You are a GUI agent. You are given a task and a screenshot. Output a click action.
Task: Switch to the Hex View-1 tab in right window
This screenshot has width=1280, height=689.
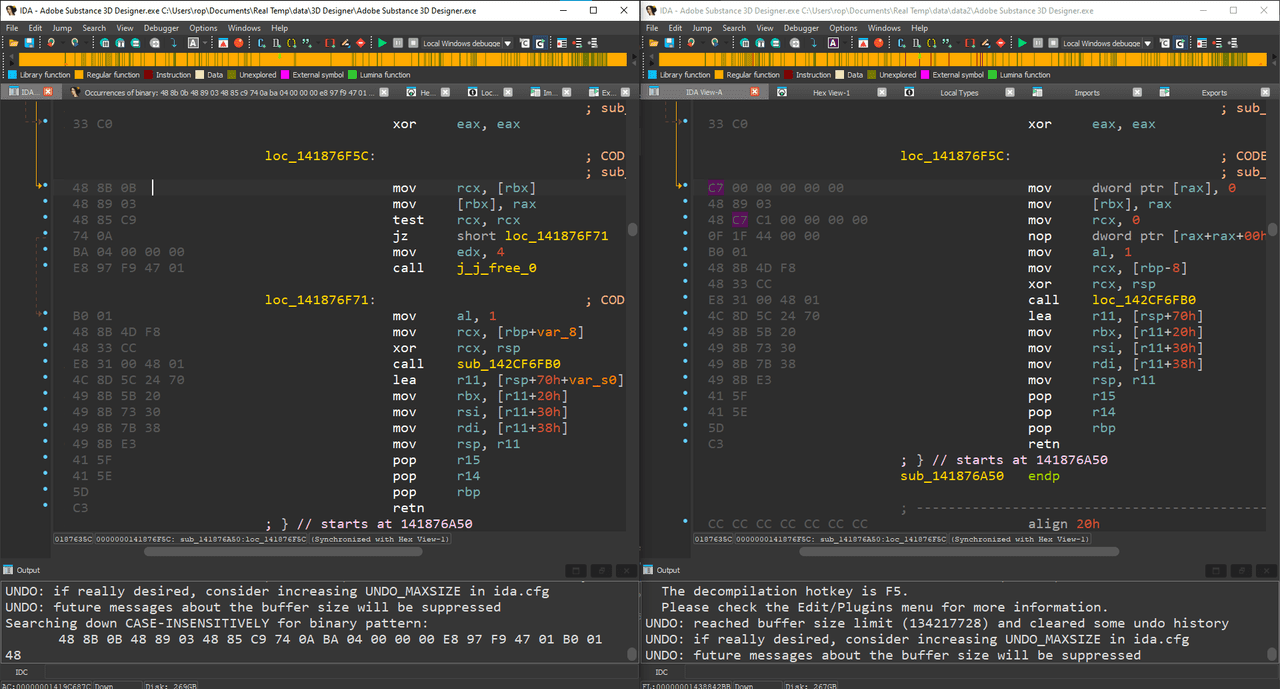click(831, 92)
